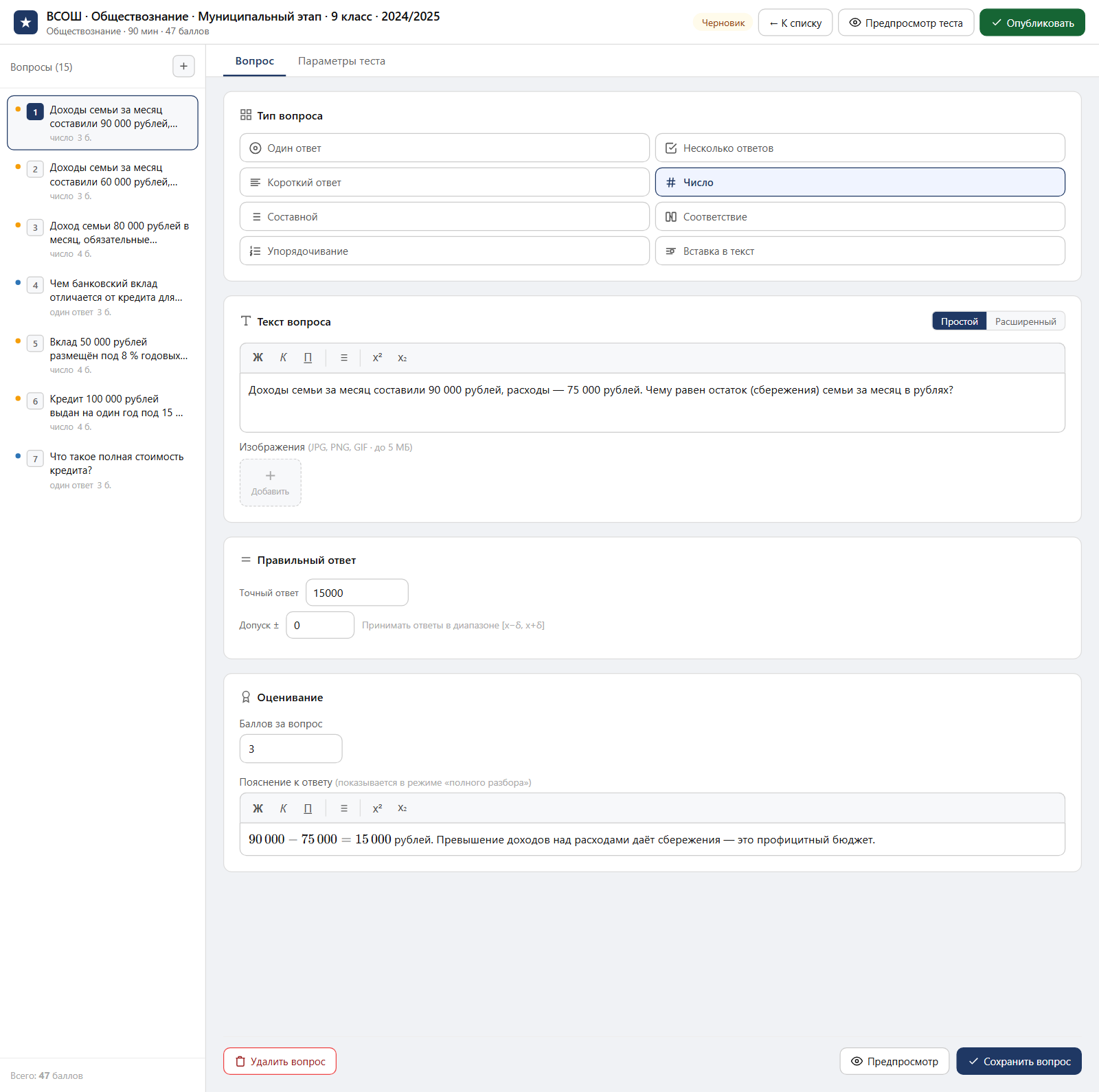Viewport: 1099px width, 1092px height.
Task: Choose Соответствие question type
Action: pyautogui.click(x=860, y=216)
